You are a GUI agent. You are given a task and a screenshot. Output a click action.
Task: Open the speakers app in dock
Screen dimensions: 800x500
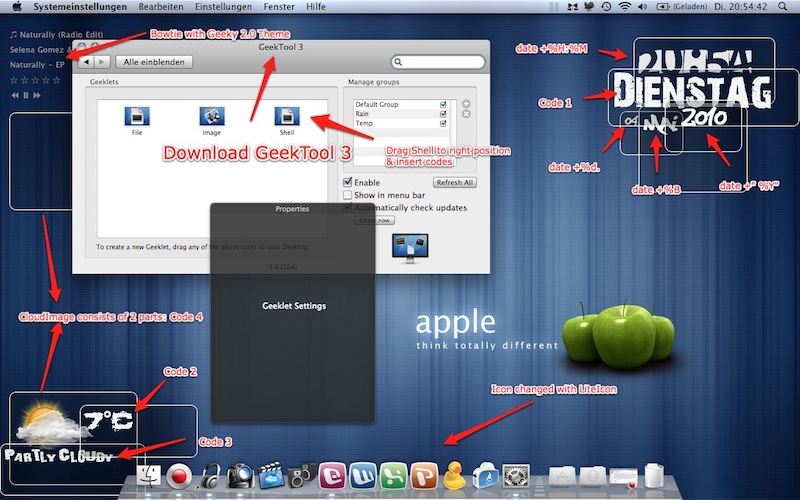click(302, 476)
